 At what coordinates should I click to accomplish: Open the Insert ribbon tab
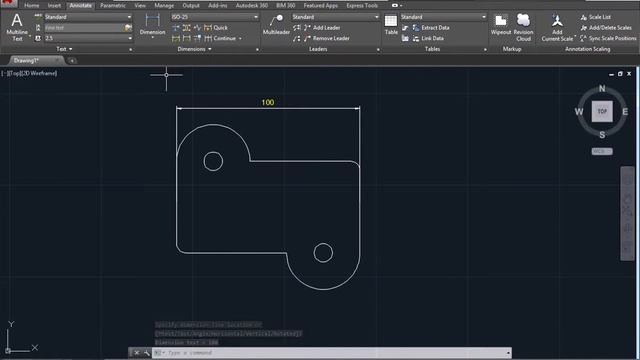[54, 6]
